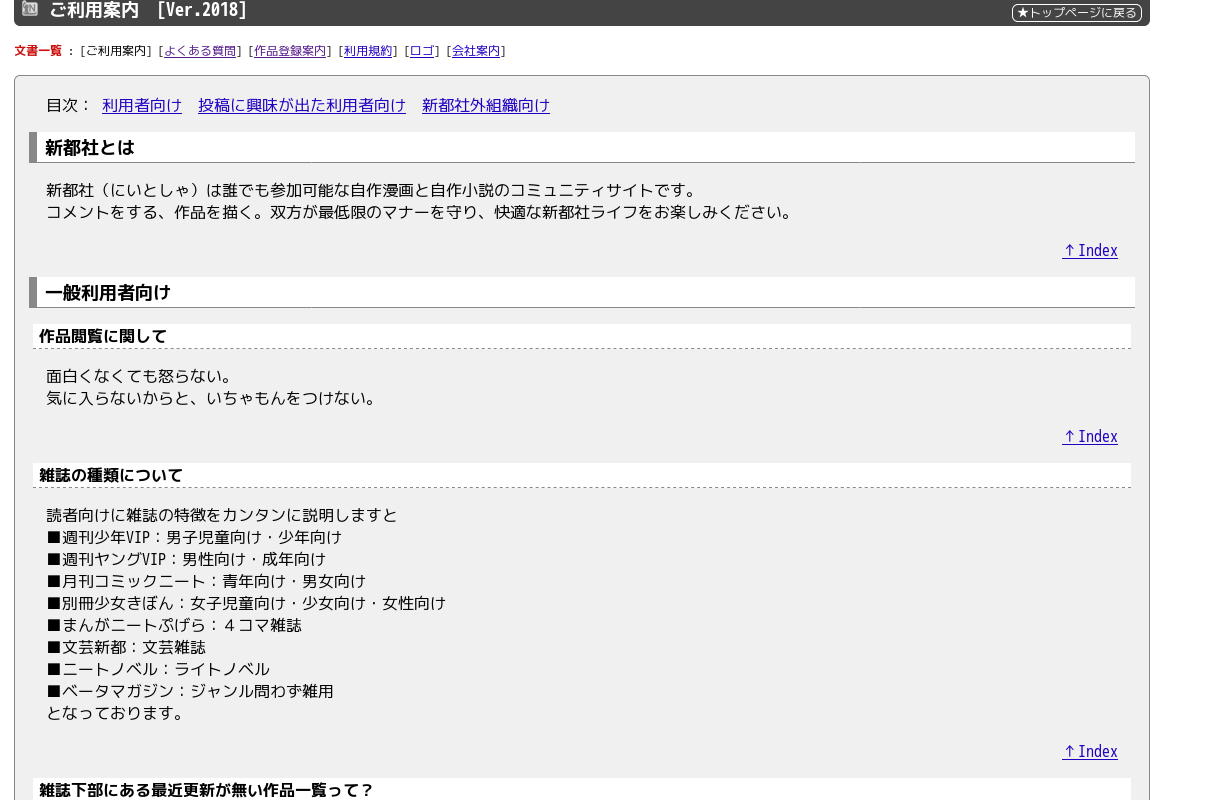Click ↑Index link below 新都社とは section
Image resolution: width=1227 pixels, height=800 pixels.
pos(1090,251)
